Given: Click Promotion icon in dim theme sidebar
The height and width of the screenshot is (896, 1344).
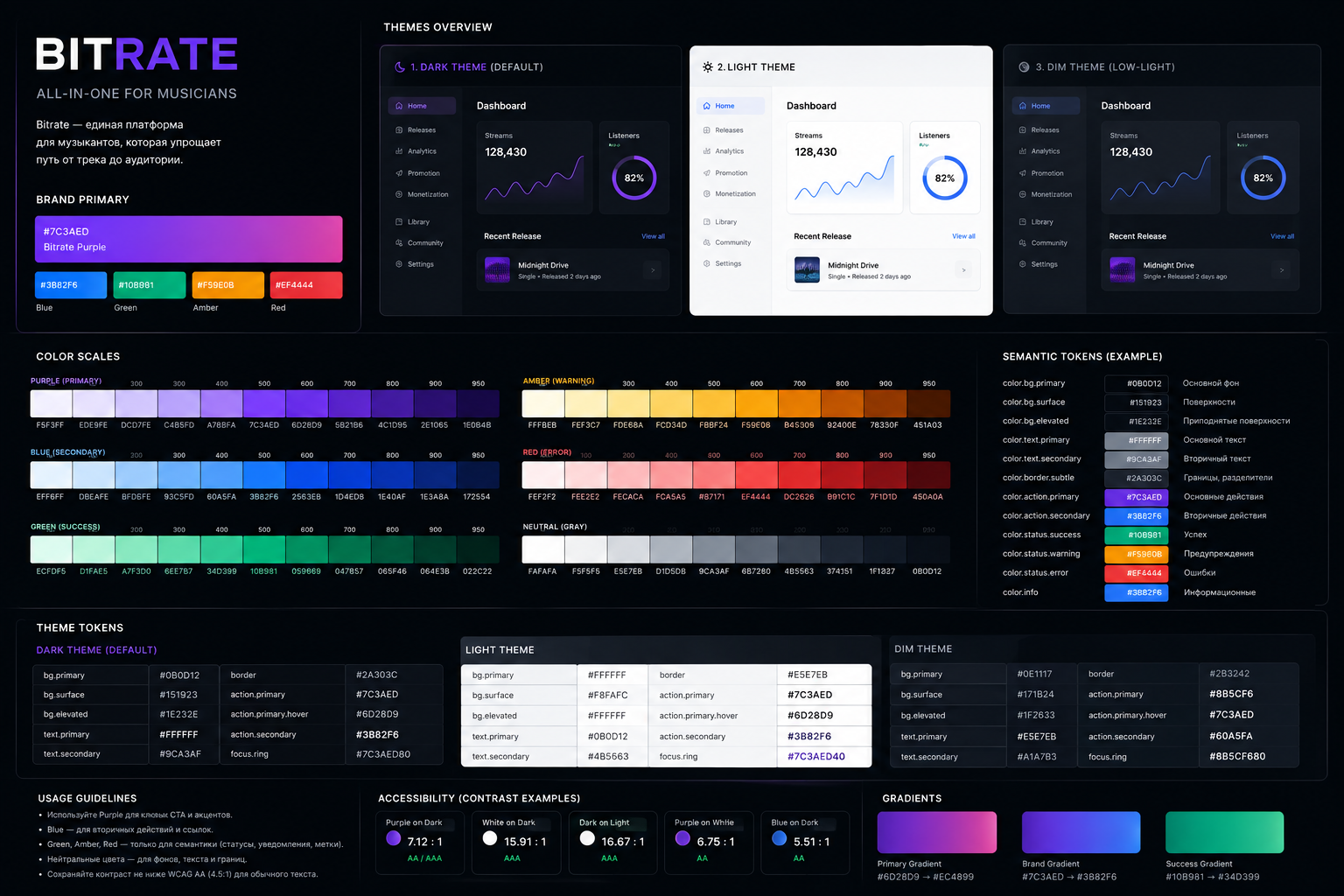Looking at the screenshot, I should pos(1023,172).
